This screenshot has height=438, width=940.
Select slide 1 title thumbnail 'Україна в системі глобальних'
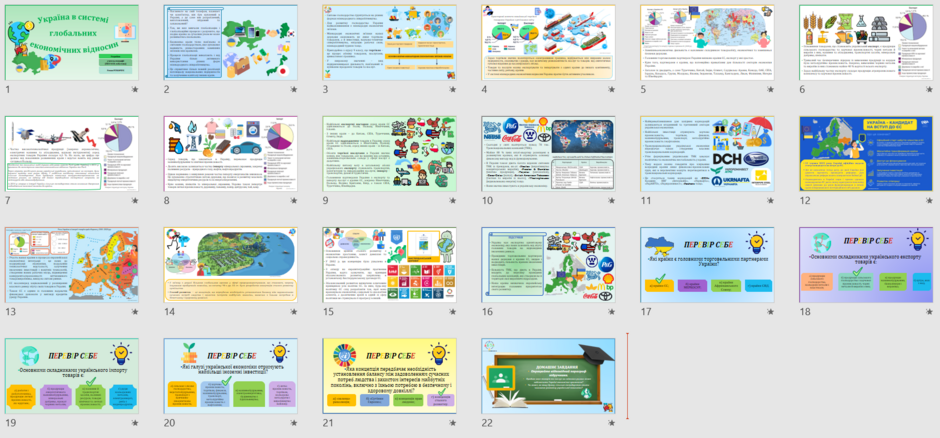(72, 43)
